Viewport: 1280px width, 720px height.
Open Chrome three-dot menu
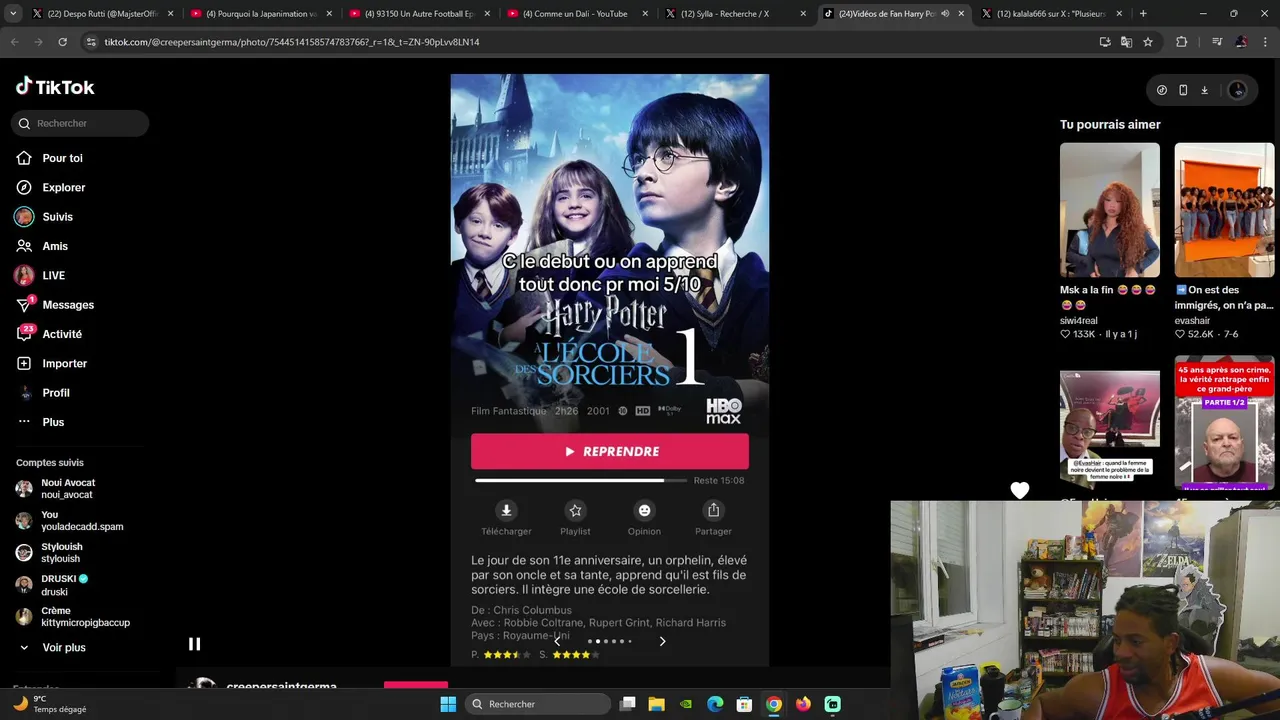tap(1264, 42)
